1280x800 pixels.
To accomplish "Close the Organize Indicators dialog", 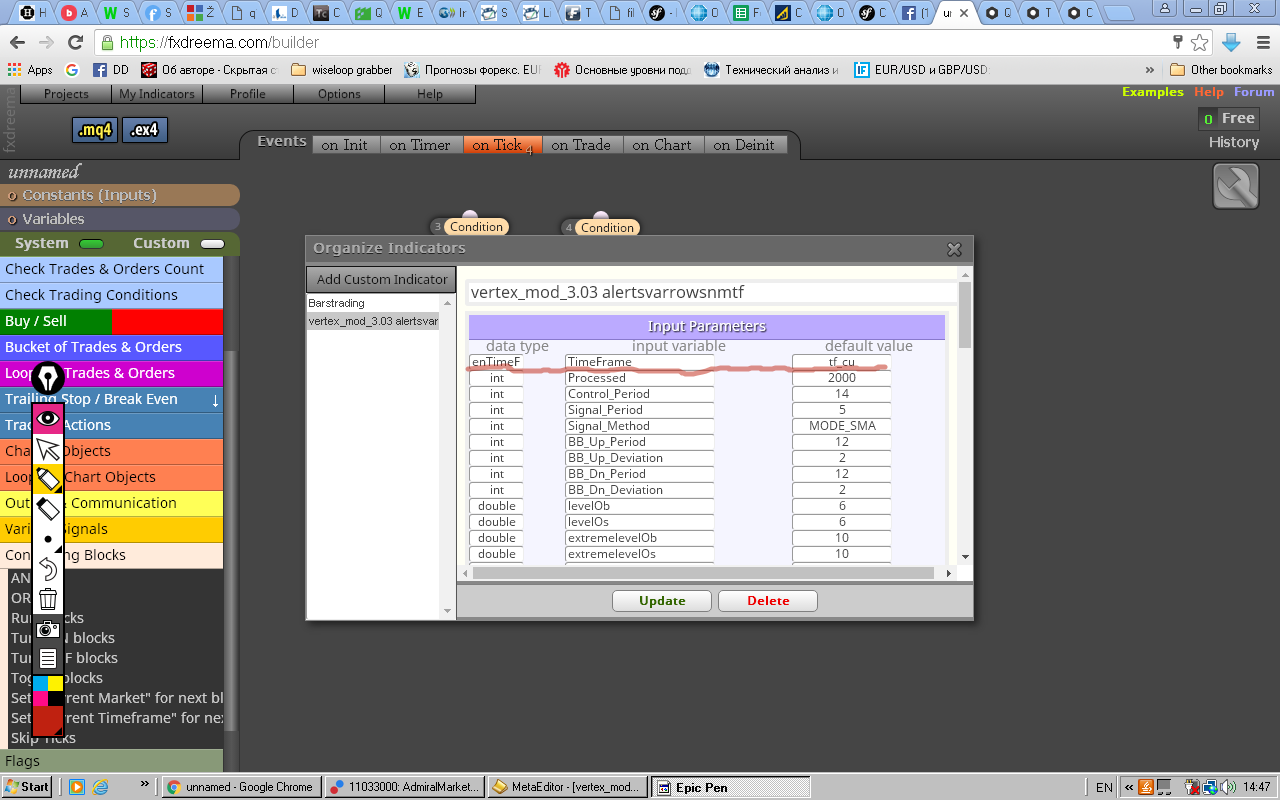I will pyautogui.click(x=954, y=249).
